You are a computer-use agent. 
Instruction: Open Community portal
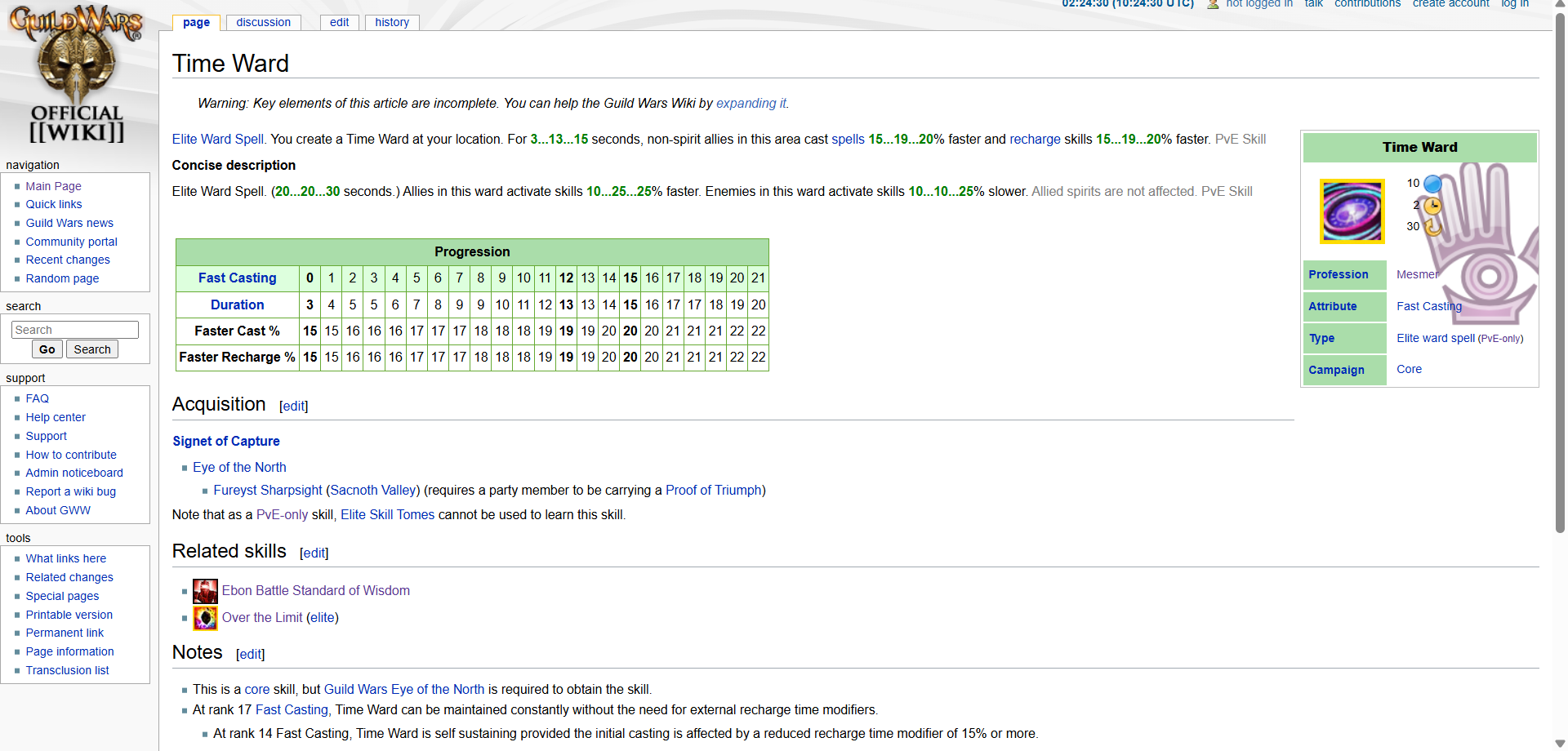click(71, 242)
